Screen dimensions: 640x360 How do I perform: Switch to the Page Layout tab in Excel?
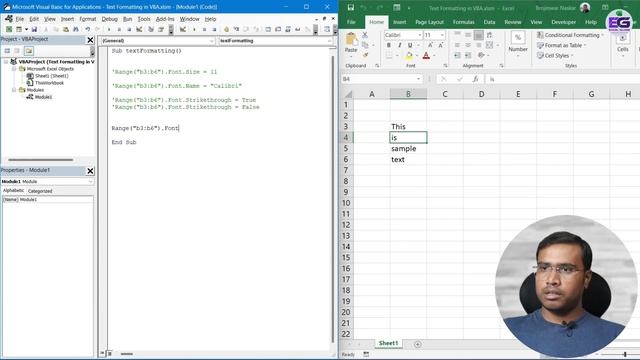429,22
